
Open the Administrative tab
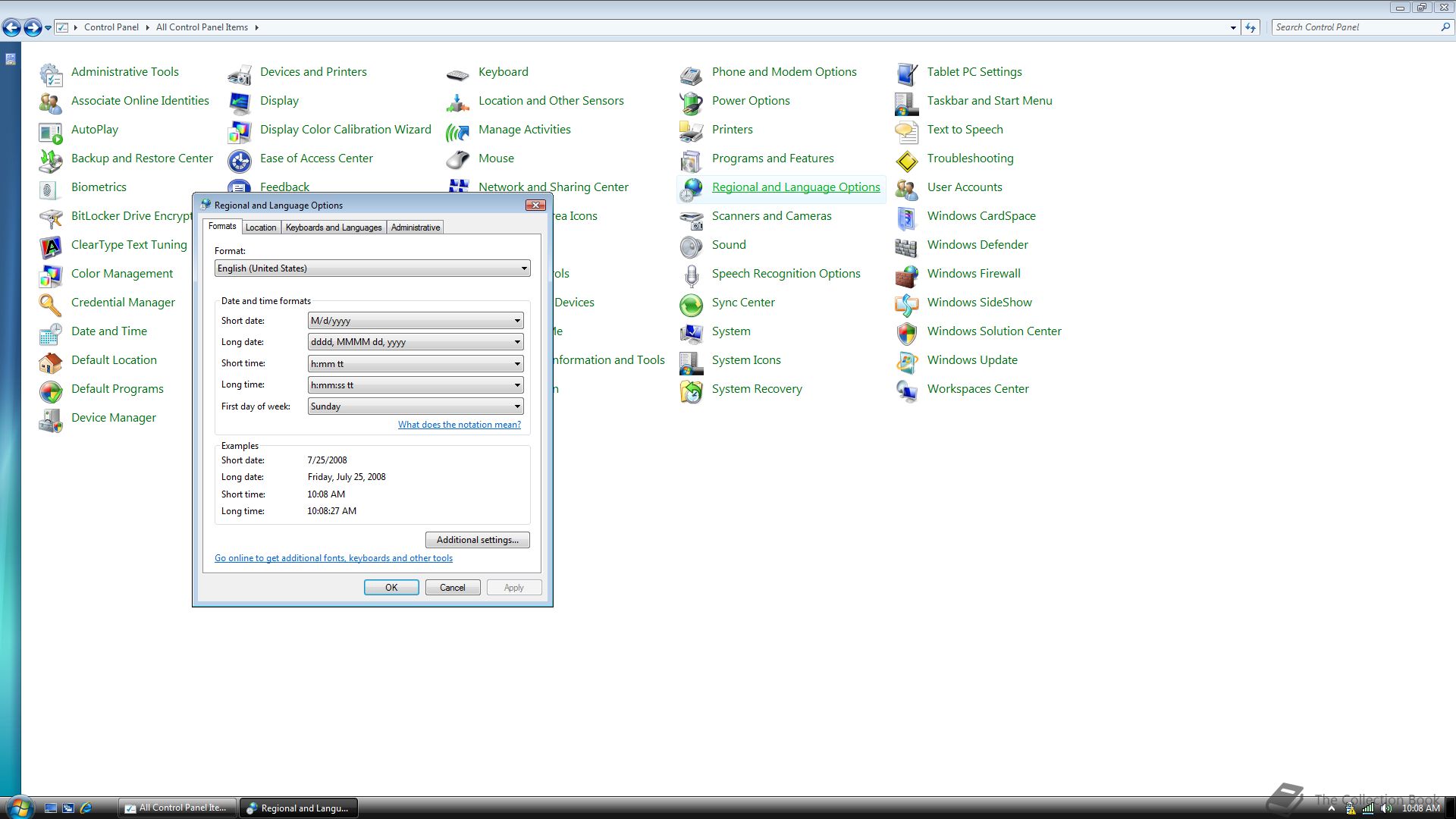416,227
